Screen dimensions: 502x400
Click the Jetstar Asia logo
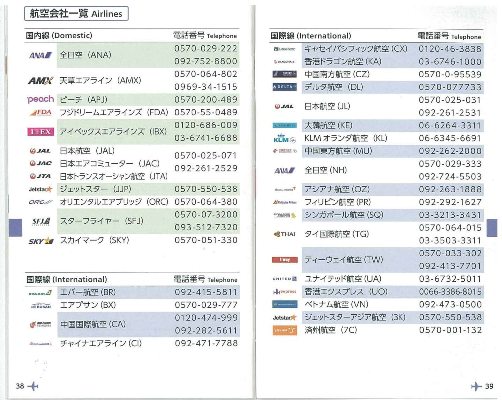pos(284,317)
